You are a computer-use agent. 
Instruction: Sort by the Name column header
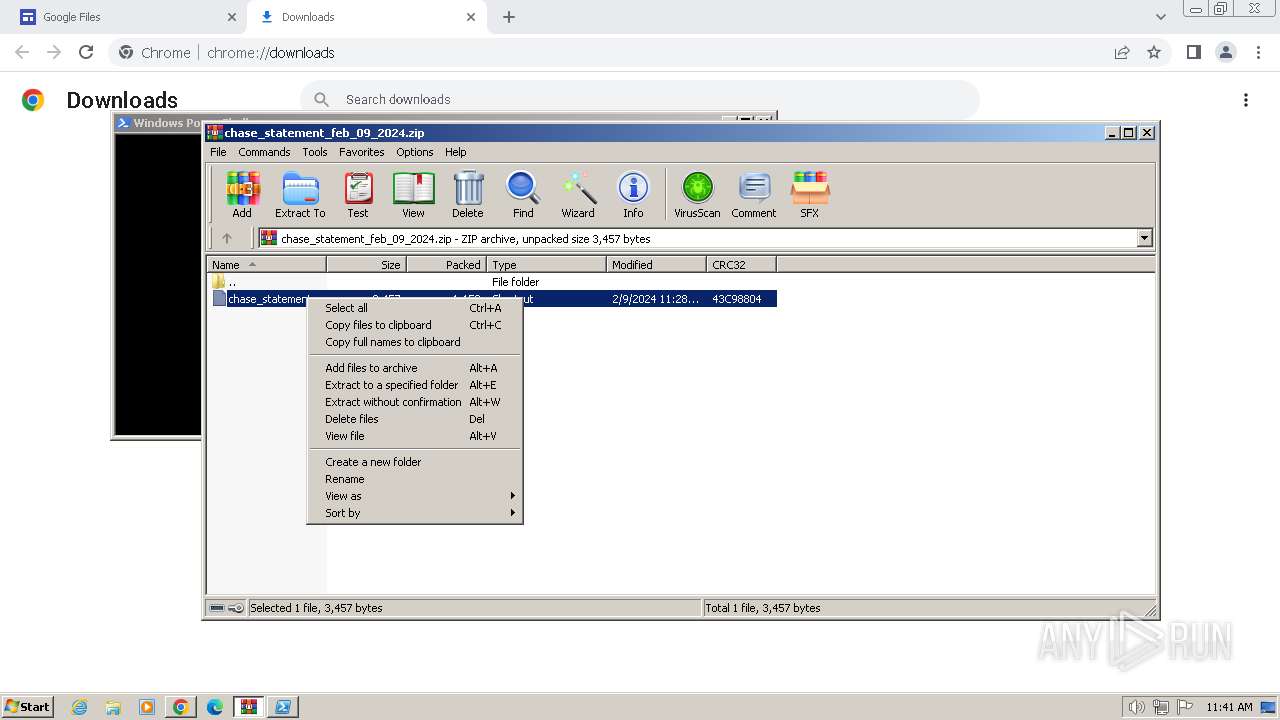click(x=267, y=265)
